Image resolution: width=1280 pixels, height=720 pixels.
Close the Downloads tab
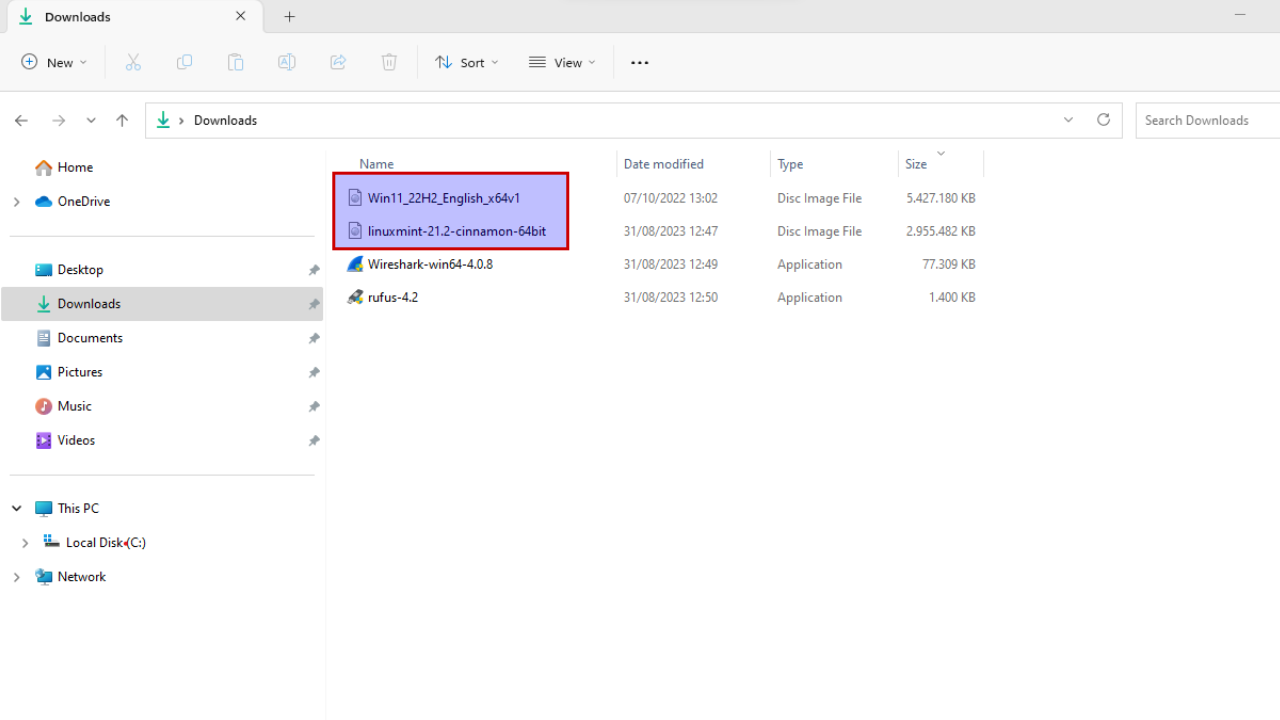pyautogui.click(x=241, y=16)
